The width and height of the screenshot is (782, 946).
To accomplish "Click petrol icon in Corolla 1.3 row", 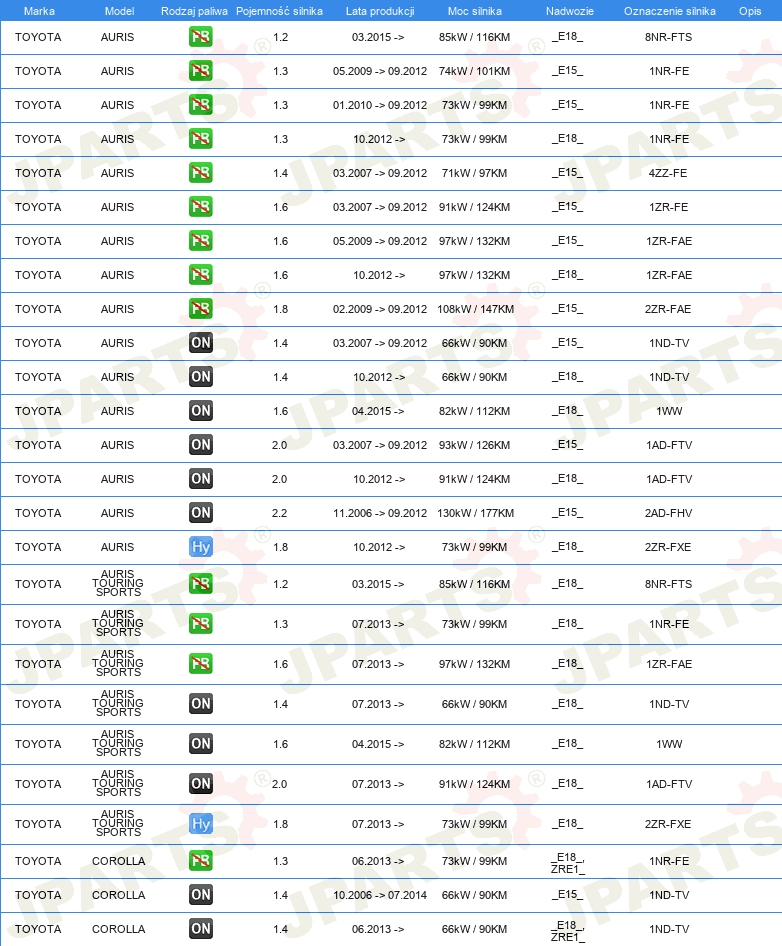I will click(x=200, y=861).
